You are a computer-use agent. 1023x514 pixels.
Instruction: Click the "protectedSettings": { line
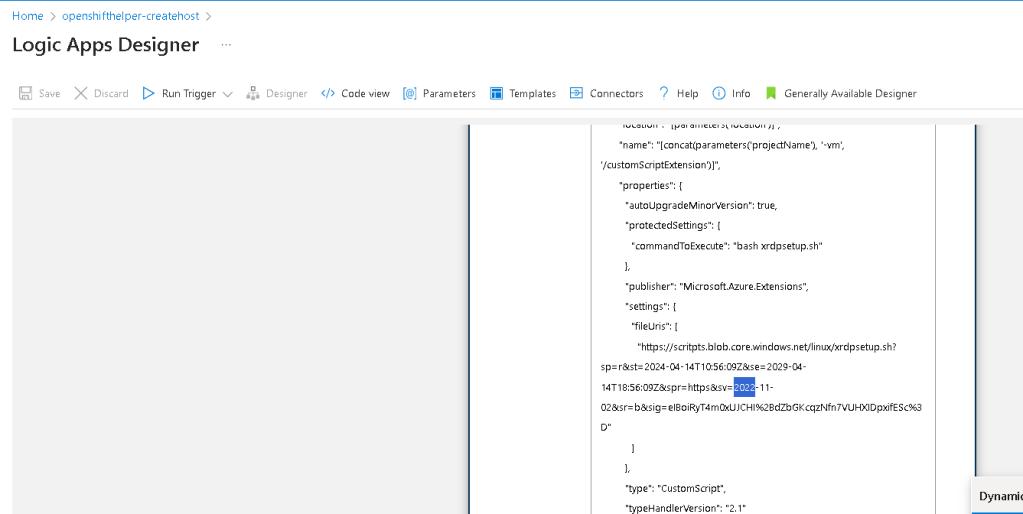pyautogui.click(x=673, y=226)
